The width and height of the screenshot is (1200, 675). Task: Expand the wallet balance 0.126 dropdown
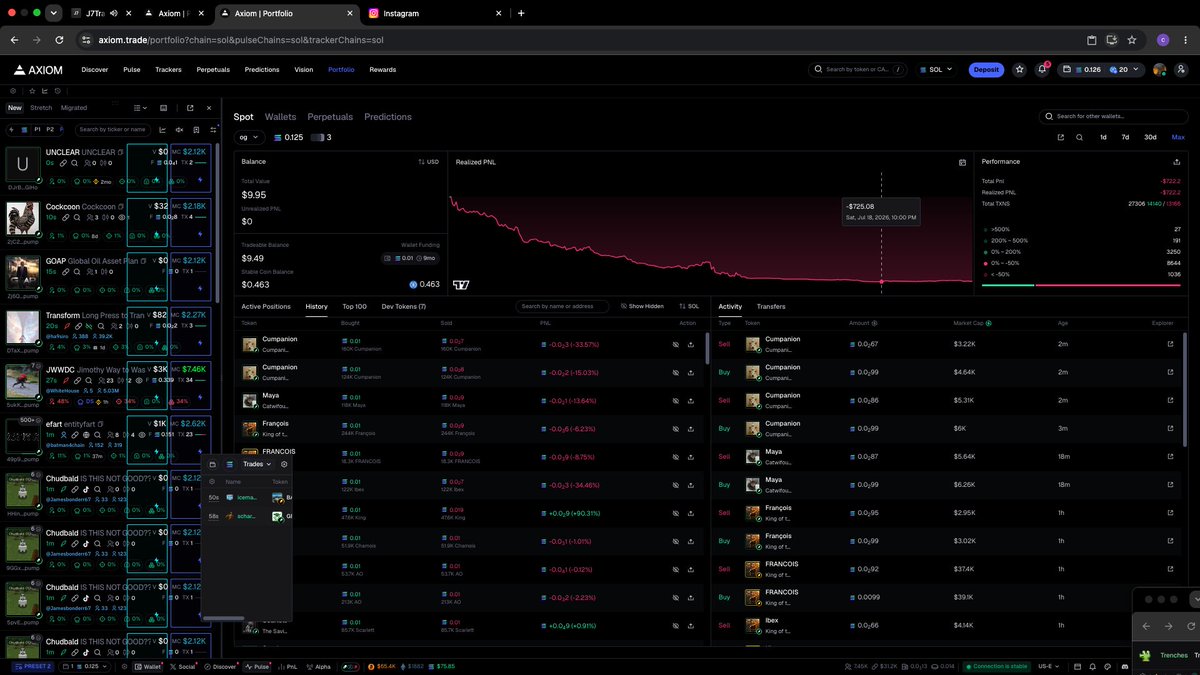(1103, 70)
